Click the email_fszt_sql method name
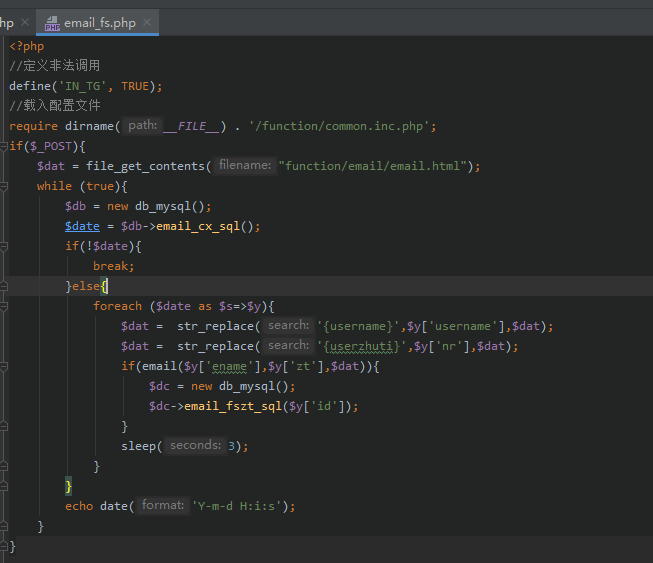Screen dimensions: 653x563 click(231, 406)
